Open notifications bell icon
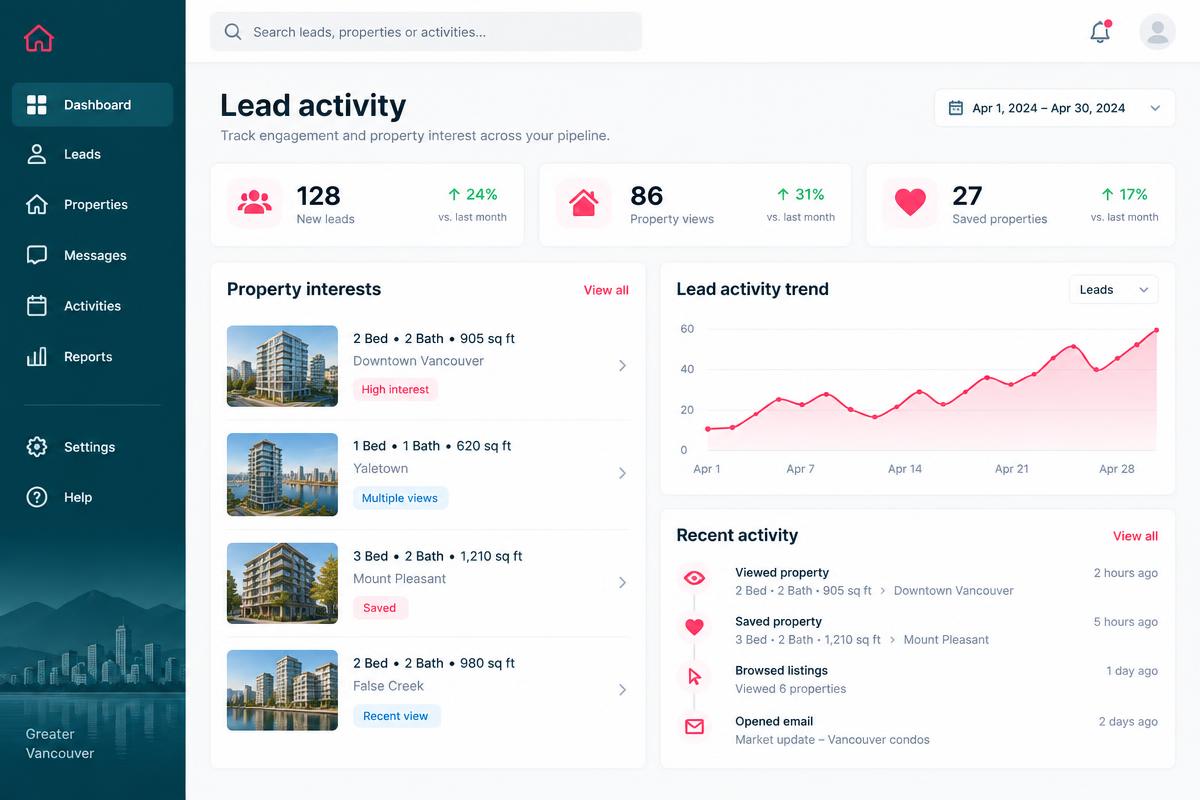 tap(1100, 31)
